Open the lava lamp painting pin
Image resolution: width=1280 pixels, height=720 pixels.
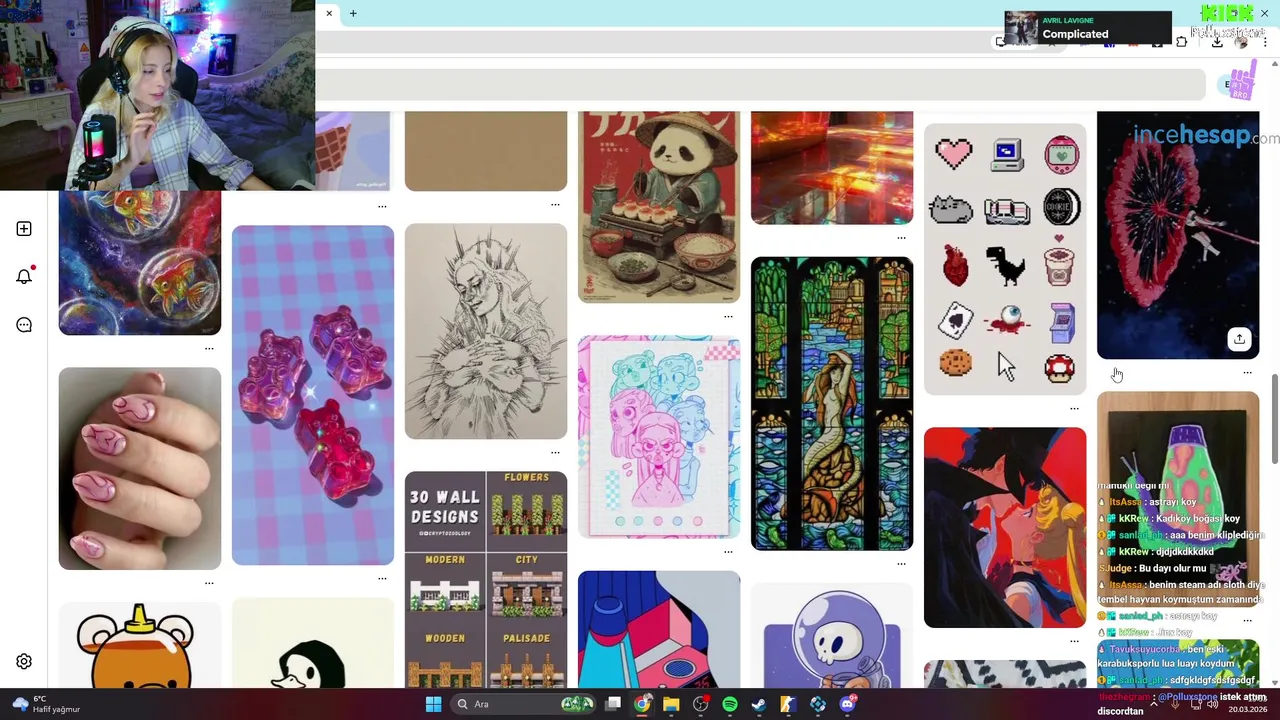click(x=1178, y=498)
